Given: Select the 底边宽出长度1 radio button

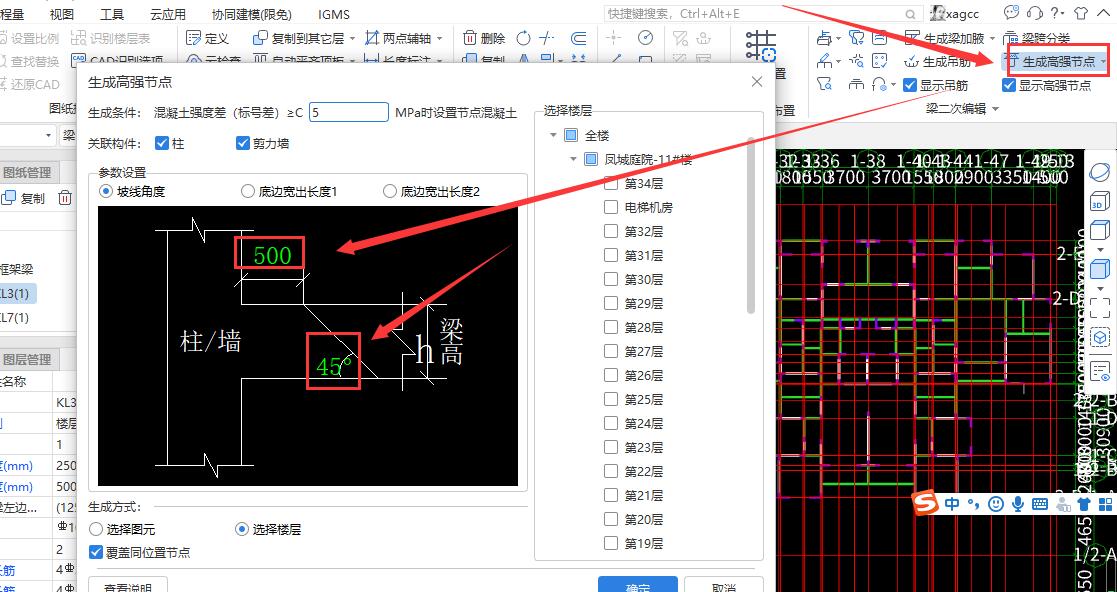Looking at the screenshot, I should [247, 191].
